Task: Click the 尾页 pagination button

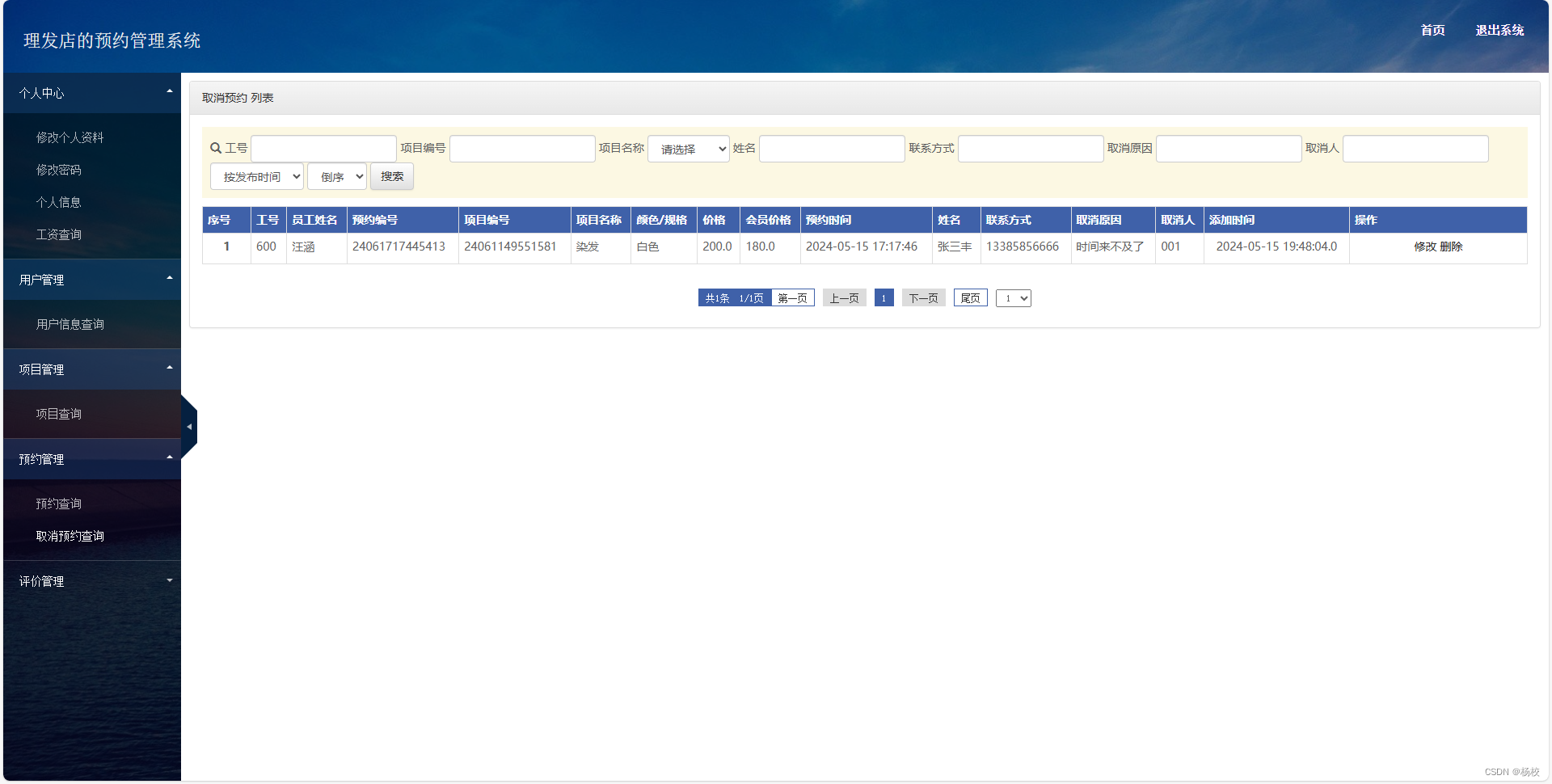Action: click(x=971, y=298)
